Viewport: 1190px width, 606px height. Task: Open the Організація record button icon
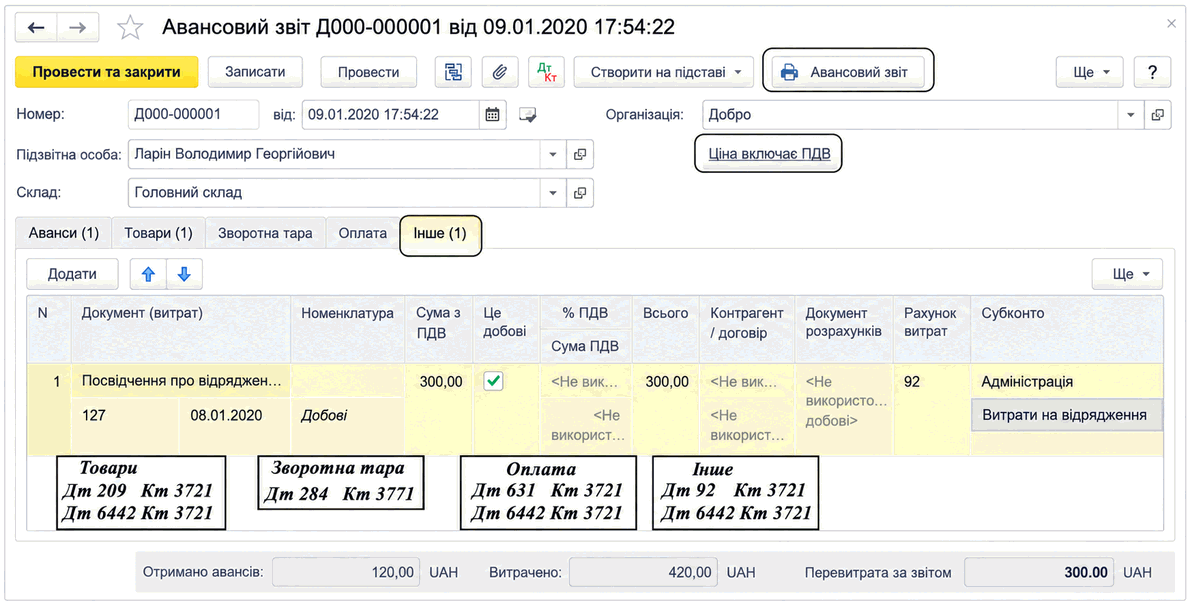tap(1157, 115)
